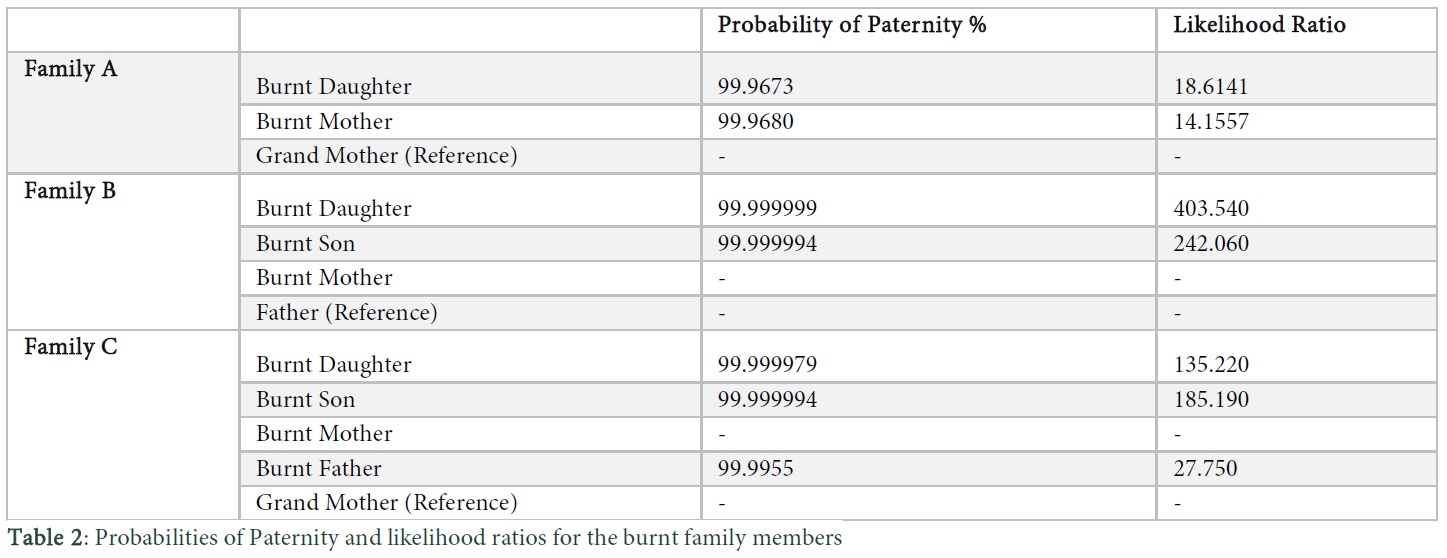This screenshot has width=1447, height=558.
Task: Click the 27.750 likelihood ratio cell
Action: click(1205, 469)
